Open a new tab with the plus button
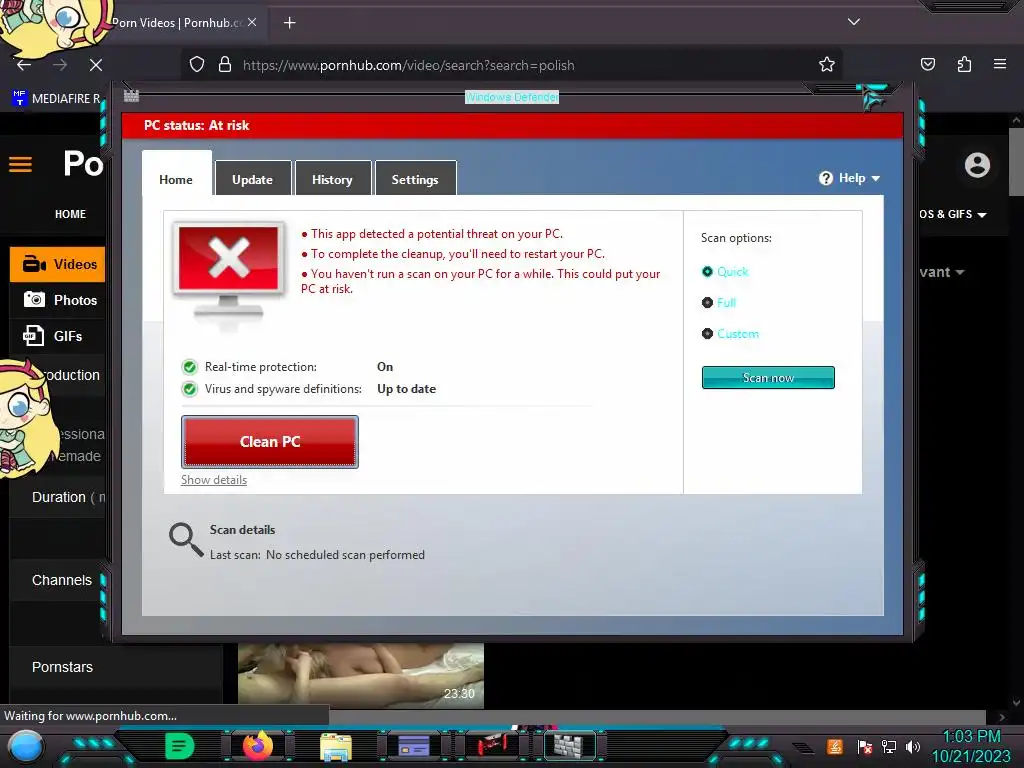The image size is (1024, 768). (289, 23)
